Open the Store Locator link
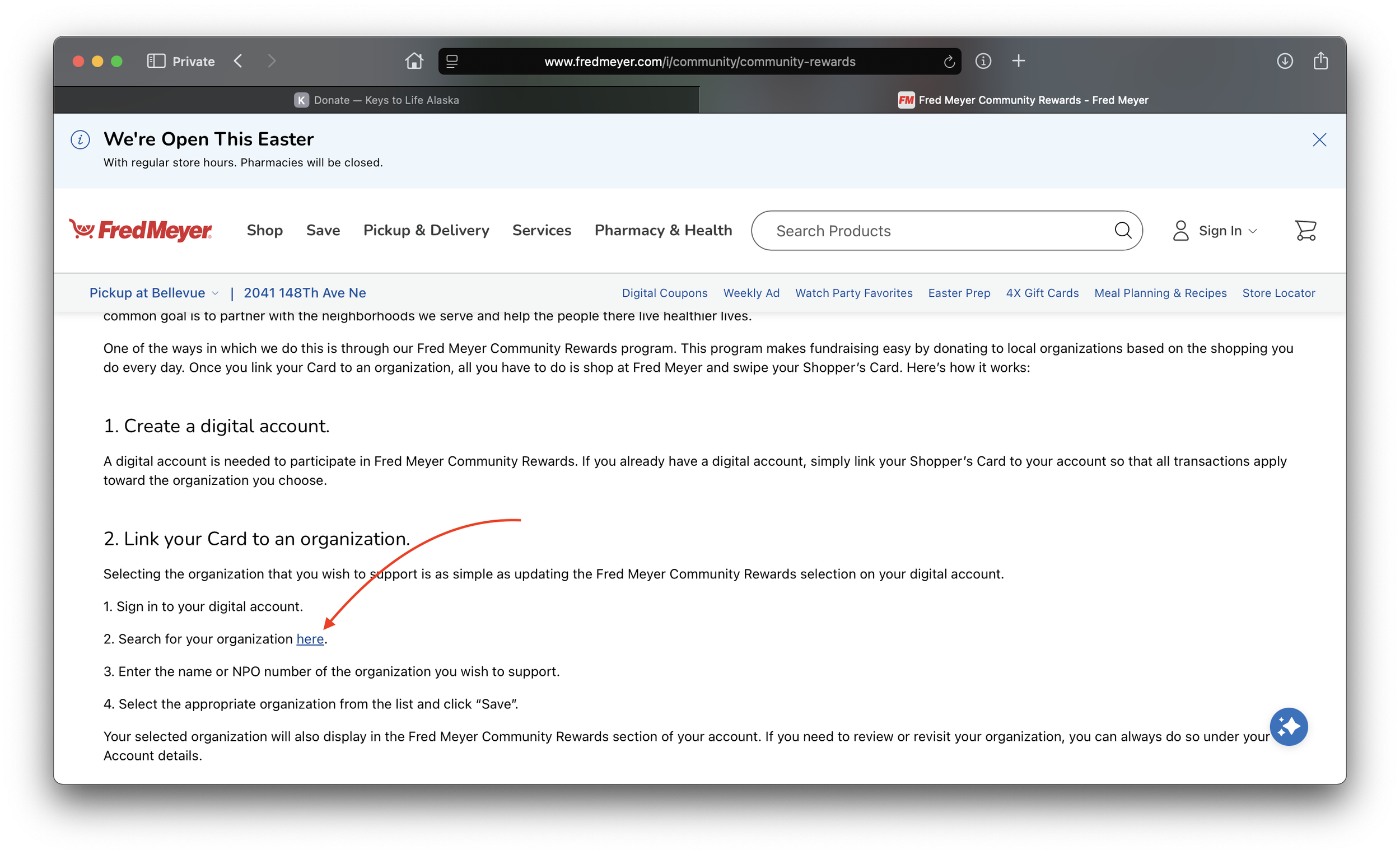 [1278, 293]
